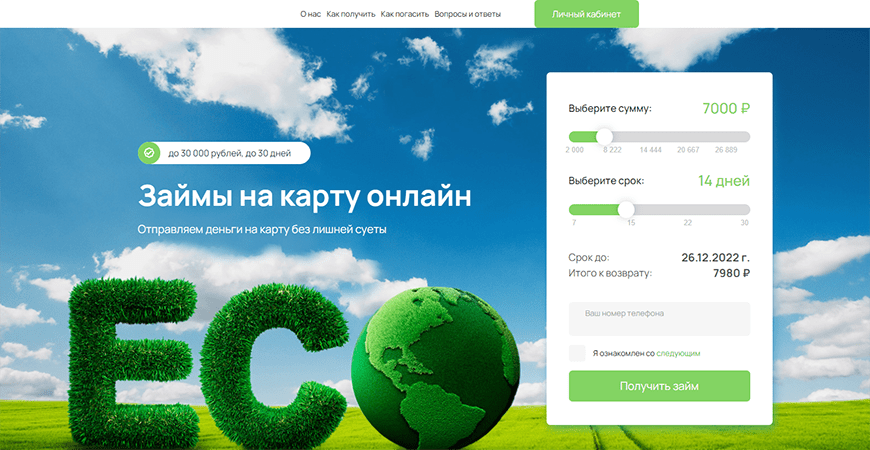Click the 'Выберите сумму:' label

click(610, 109)
